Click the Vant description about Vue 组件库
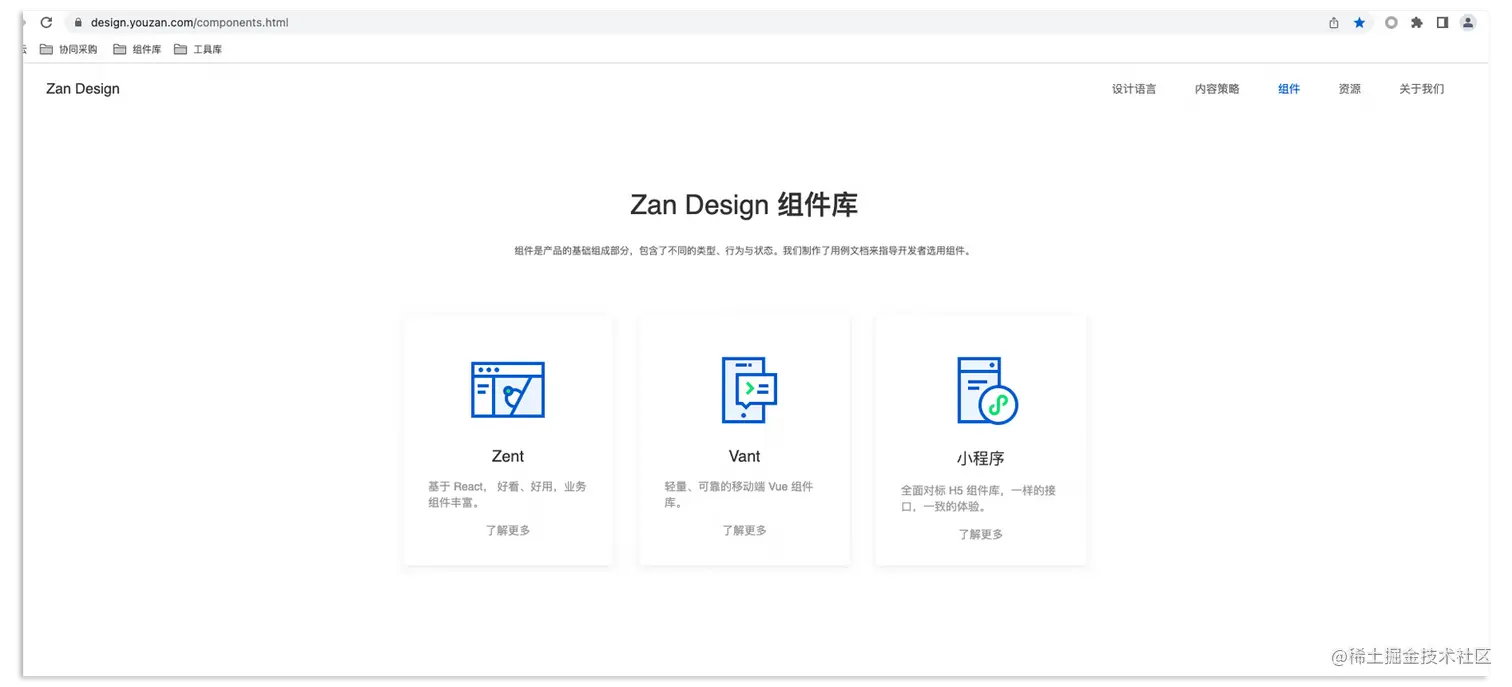The image size is (1512, 687). point(739,494)
